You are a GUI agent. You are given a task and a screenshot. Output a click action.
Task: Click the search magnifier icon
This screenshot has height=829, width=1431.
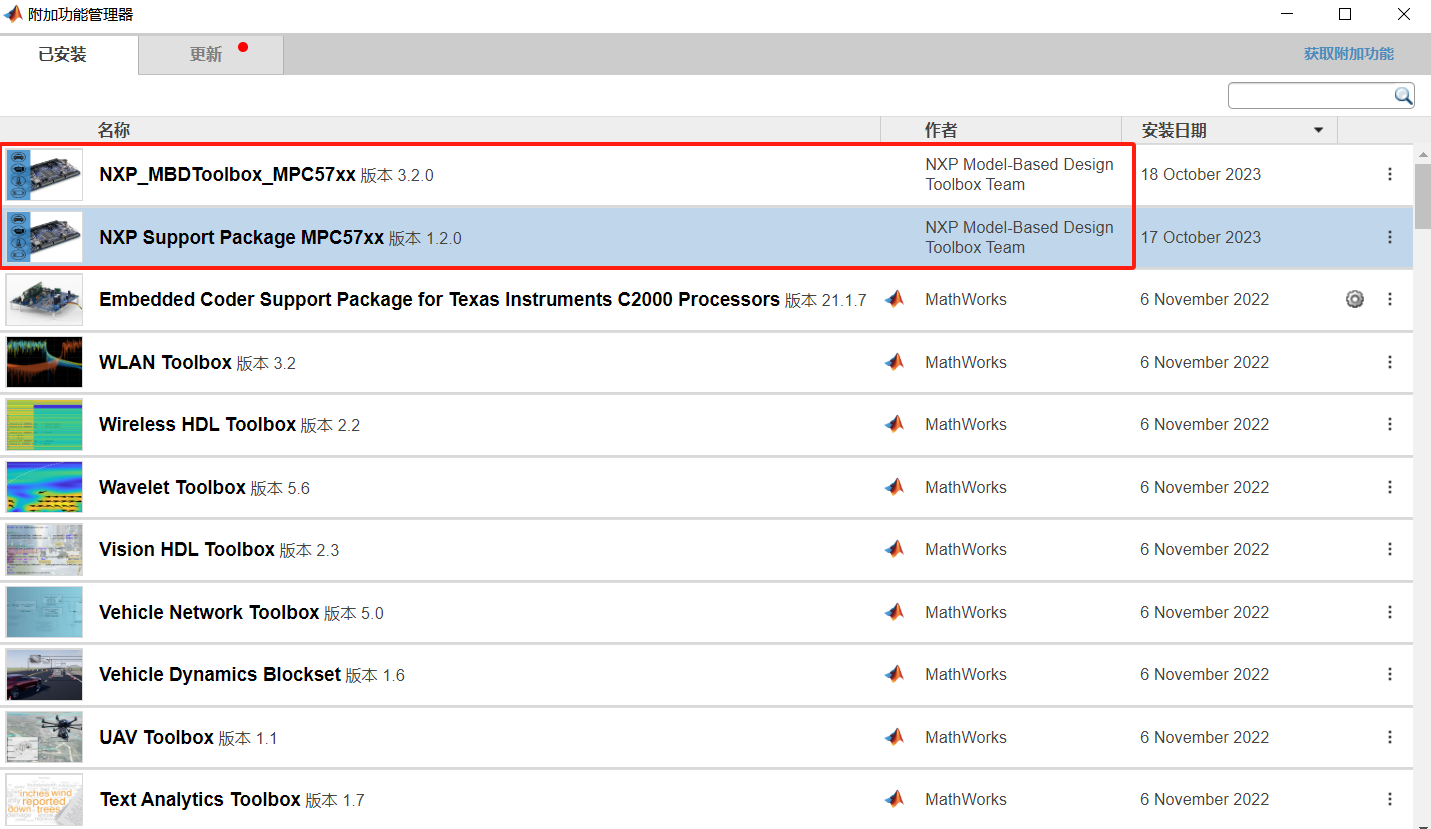pos(1403,96)
